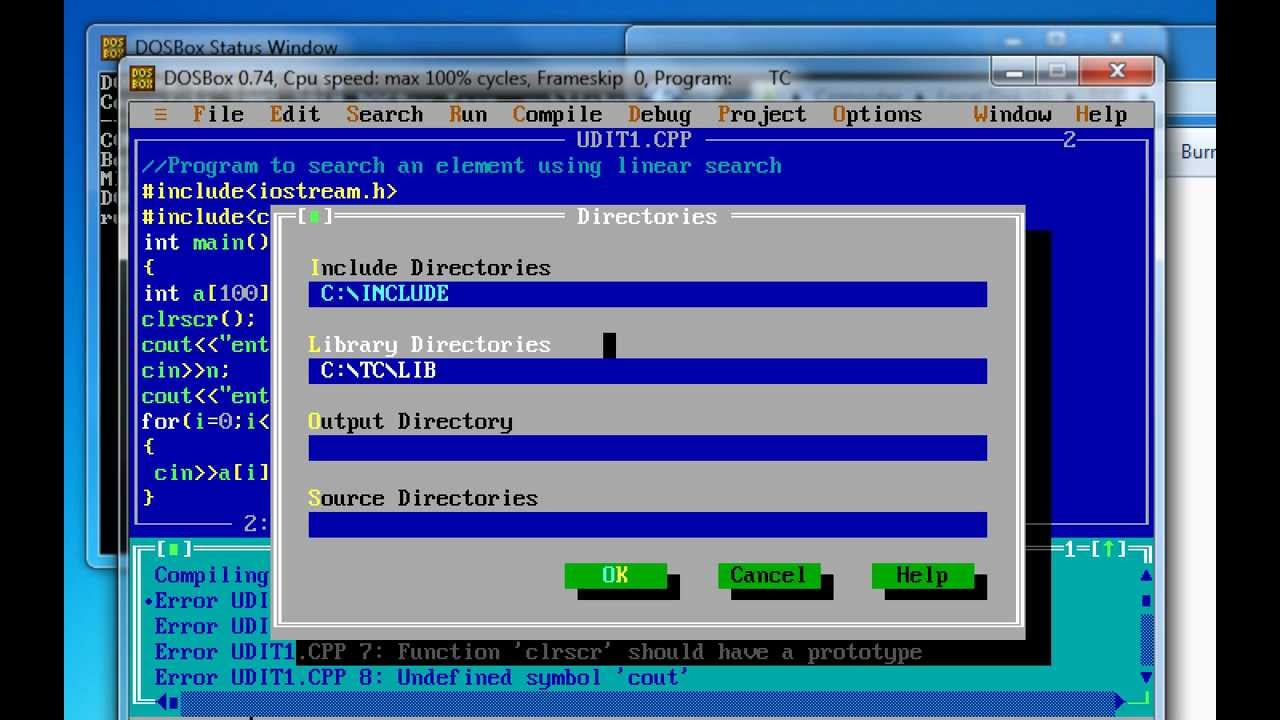Select the Source Directories label
1280x720 pixels.
coord(423,499)
